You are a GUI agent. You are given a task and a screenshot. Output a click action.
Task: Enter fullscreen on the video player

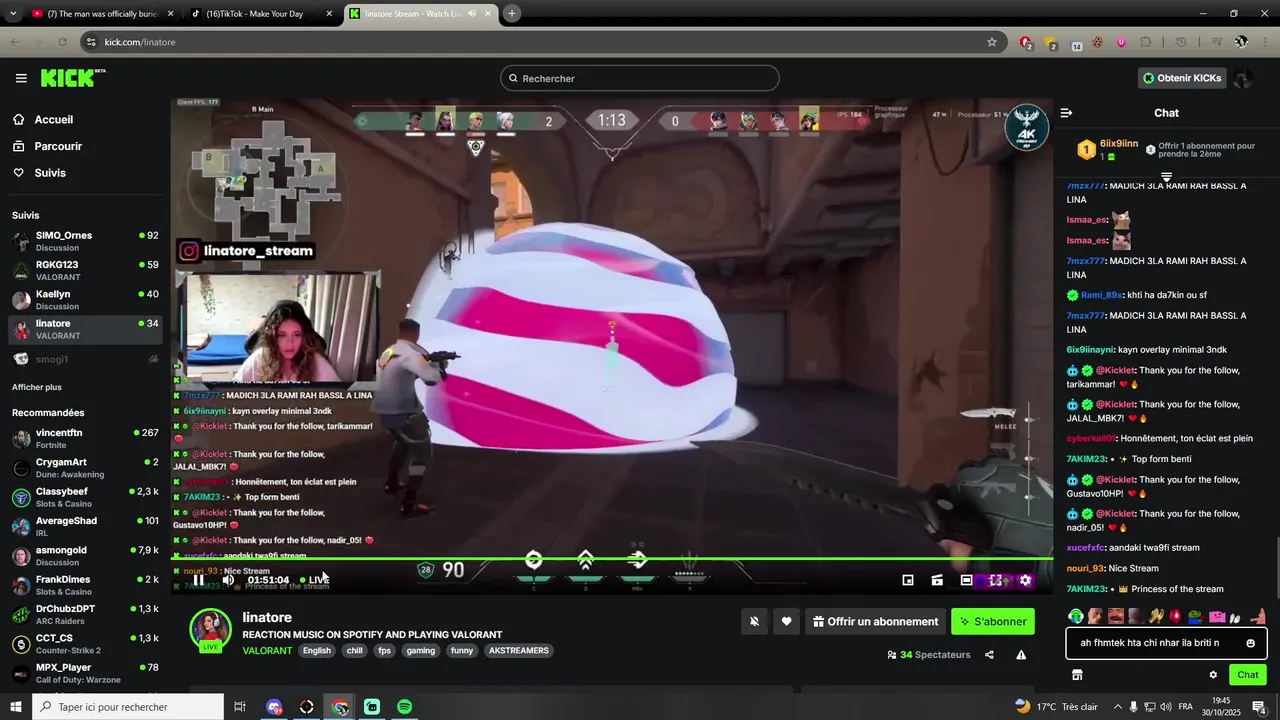[x=996, y=580]
